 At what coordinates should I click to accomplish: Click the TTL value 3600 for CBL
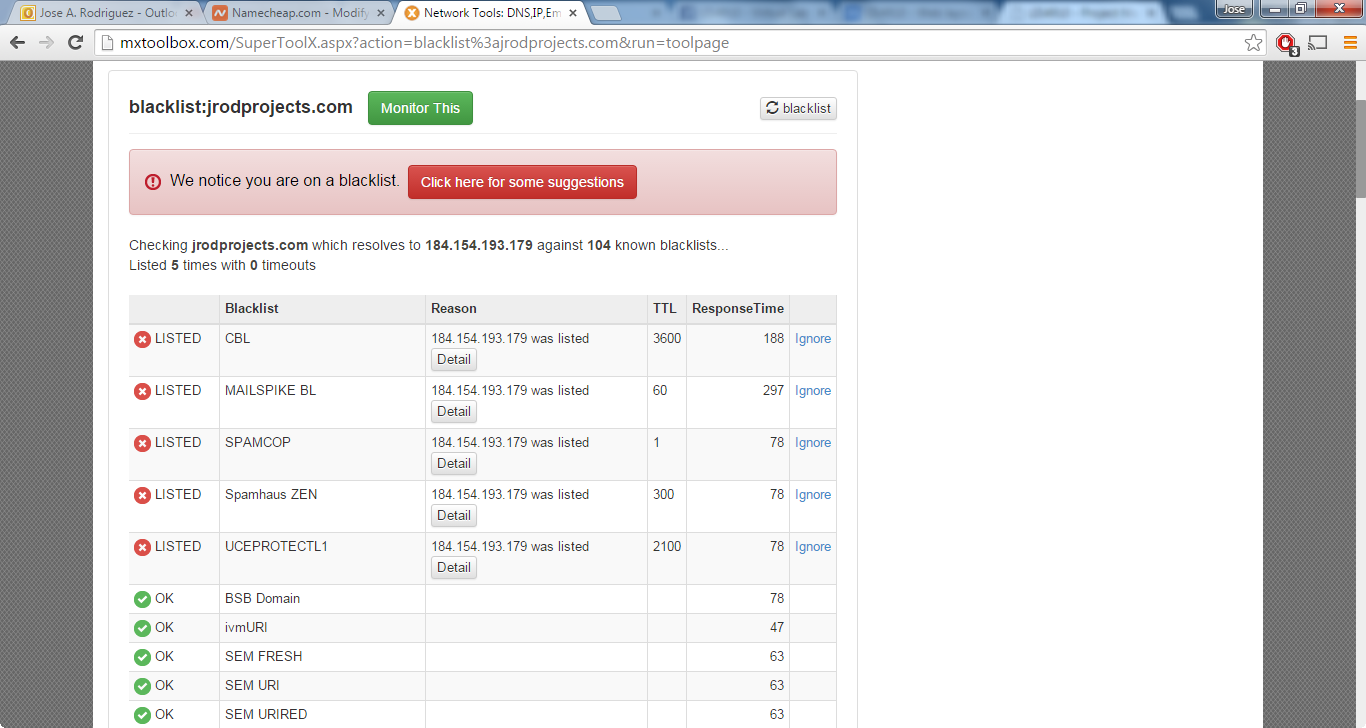[667, 339]
